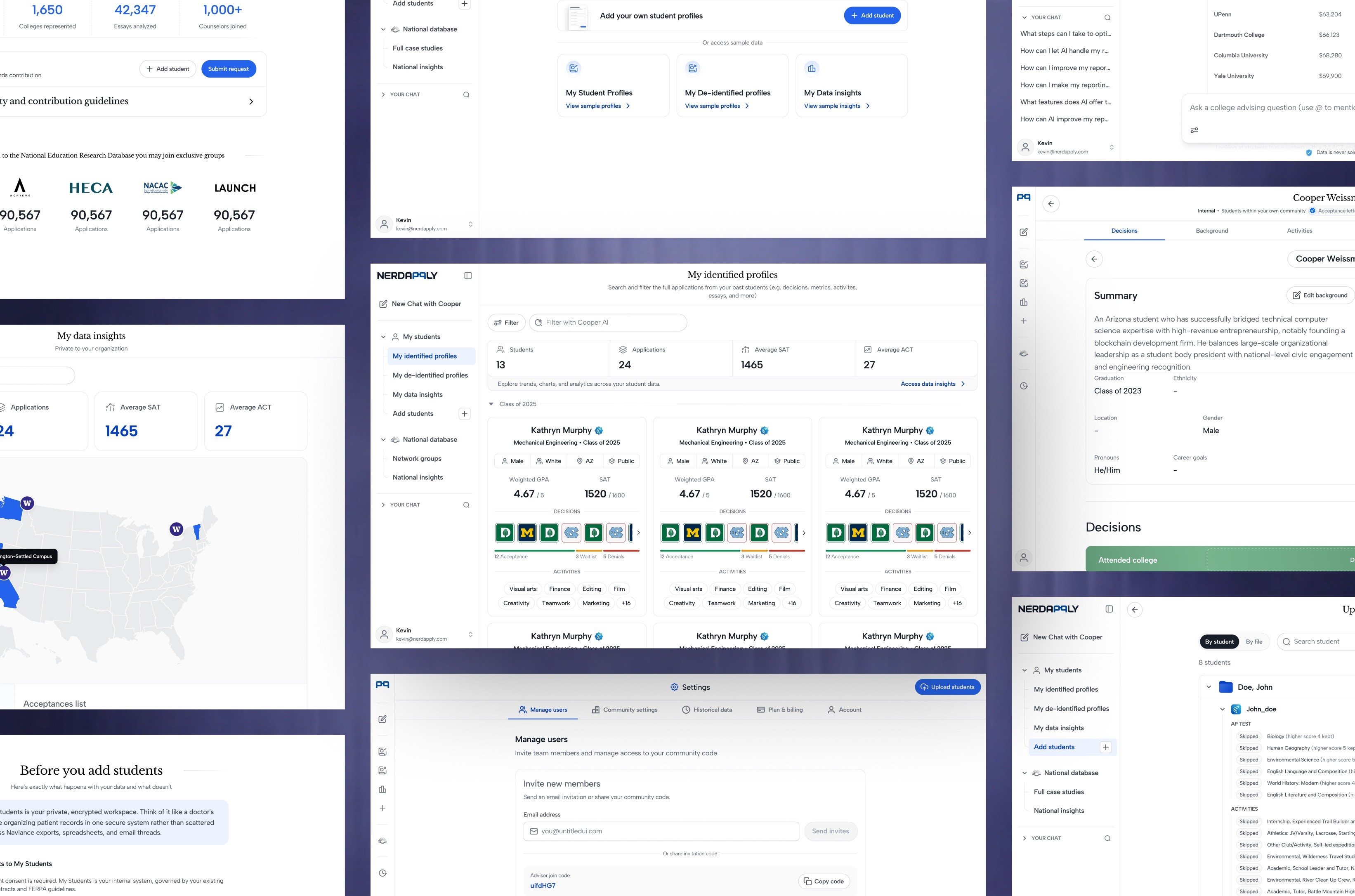Switch to By file view toggle
The width and height of the screenshot is (1355, 896).
(1254, 642)
